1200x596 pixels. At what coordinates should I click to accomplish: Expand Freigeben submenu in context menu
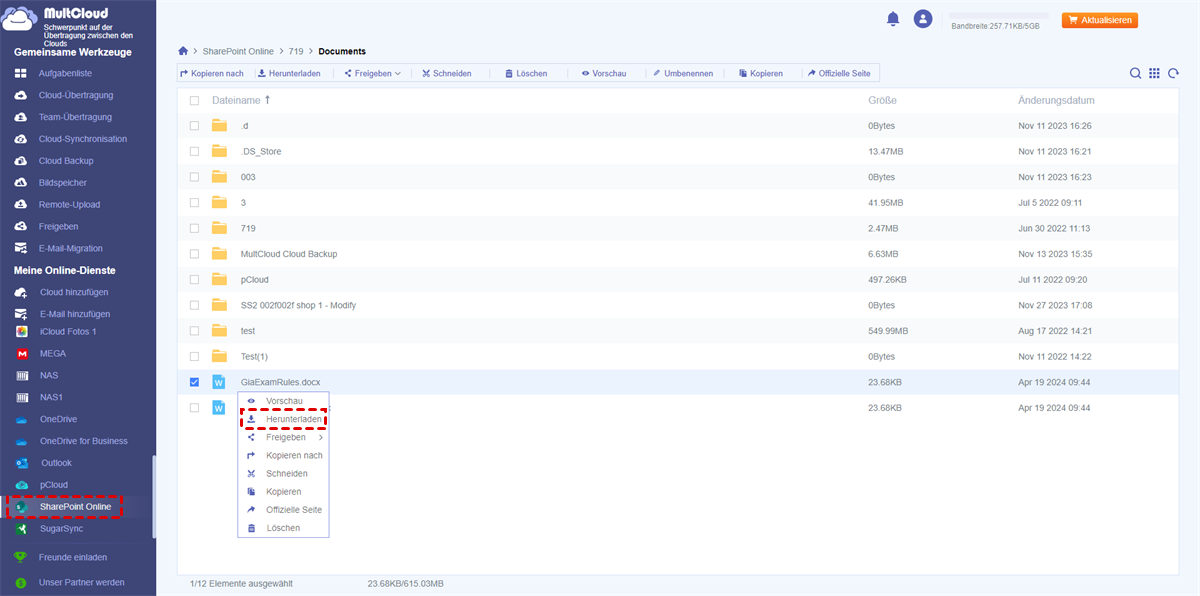click(x=285, y=437)
